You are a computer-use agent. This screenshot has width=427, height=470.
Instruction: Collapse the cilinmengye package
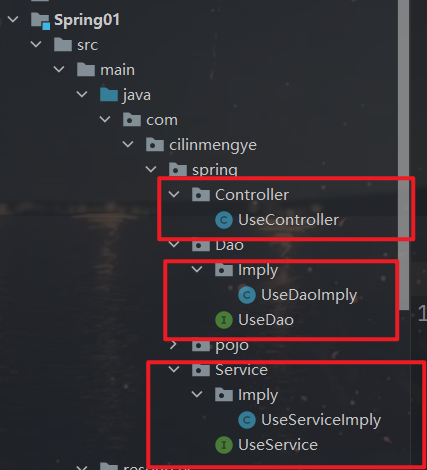pos(128,144)
